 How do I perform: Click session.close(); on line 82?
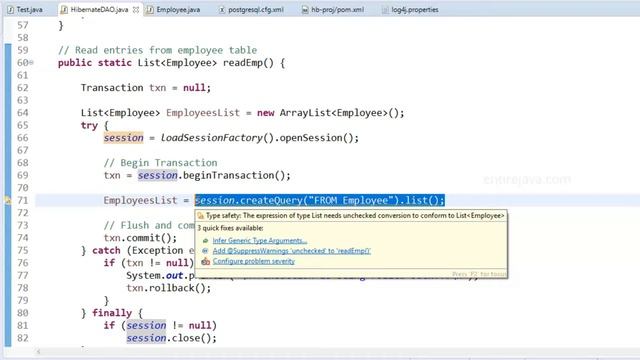(x=171, y=338)
